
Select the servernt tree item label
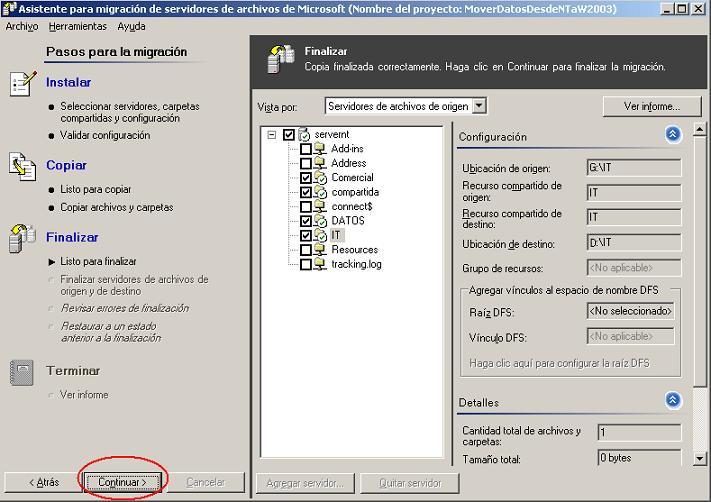click(332, 134)
